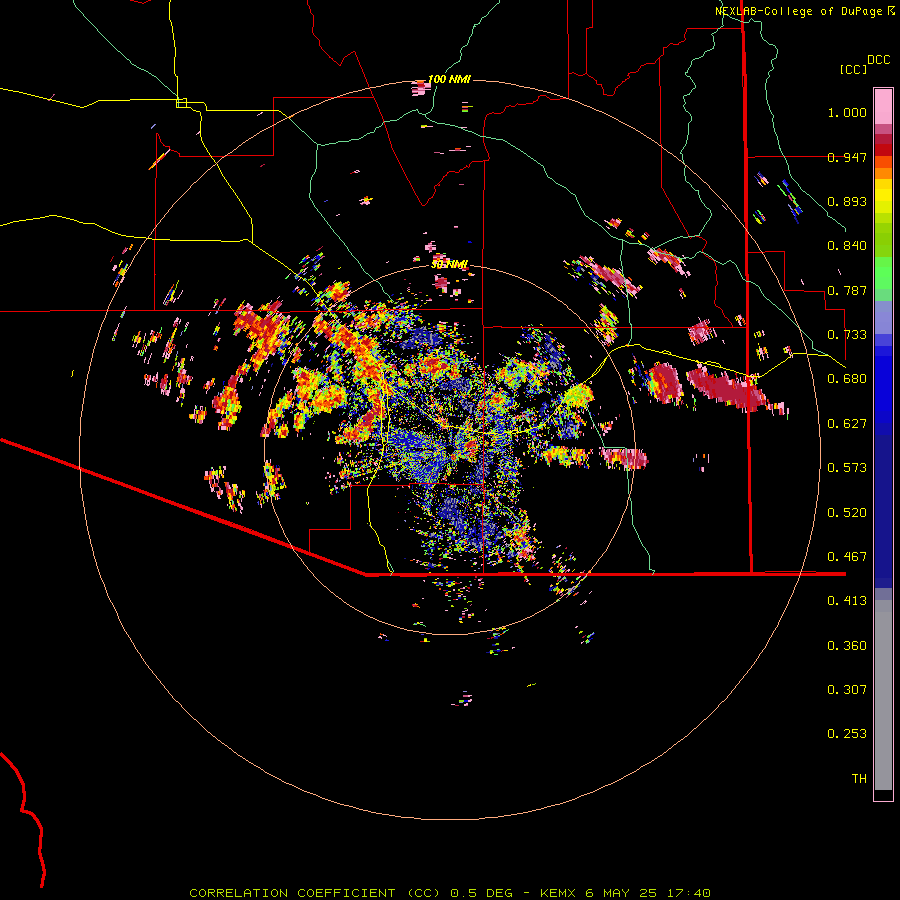
Task: Click the 50 NMI range ring label
Action: click(x=449, y=264)
